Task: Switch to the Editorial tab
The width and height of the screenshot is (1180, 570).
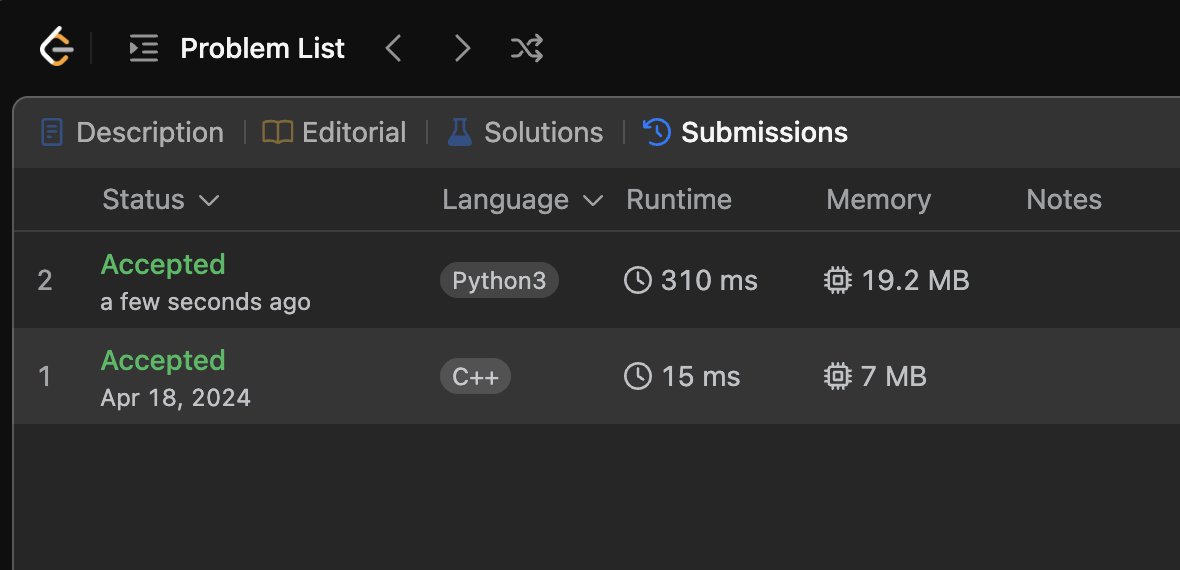Action: [x=334, y=133]
